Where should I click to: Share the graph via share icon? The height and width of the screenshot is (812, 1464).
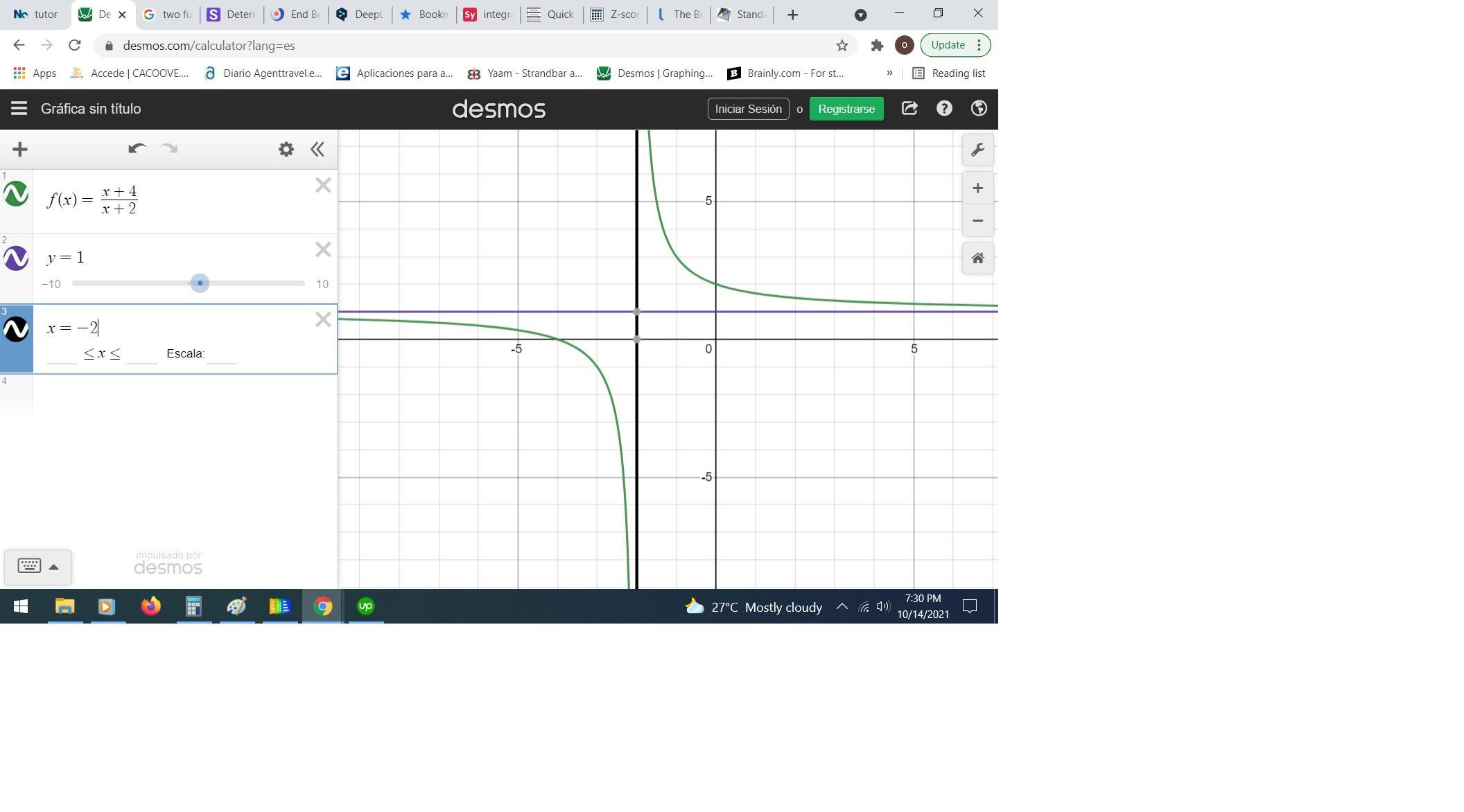[x=909, y=109]
